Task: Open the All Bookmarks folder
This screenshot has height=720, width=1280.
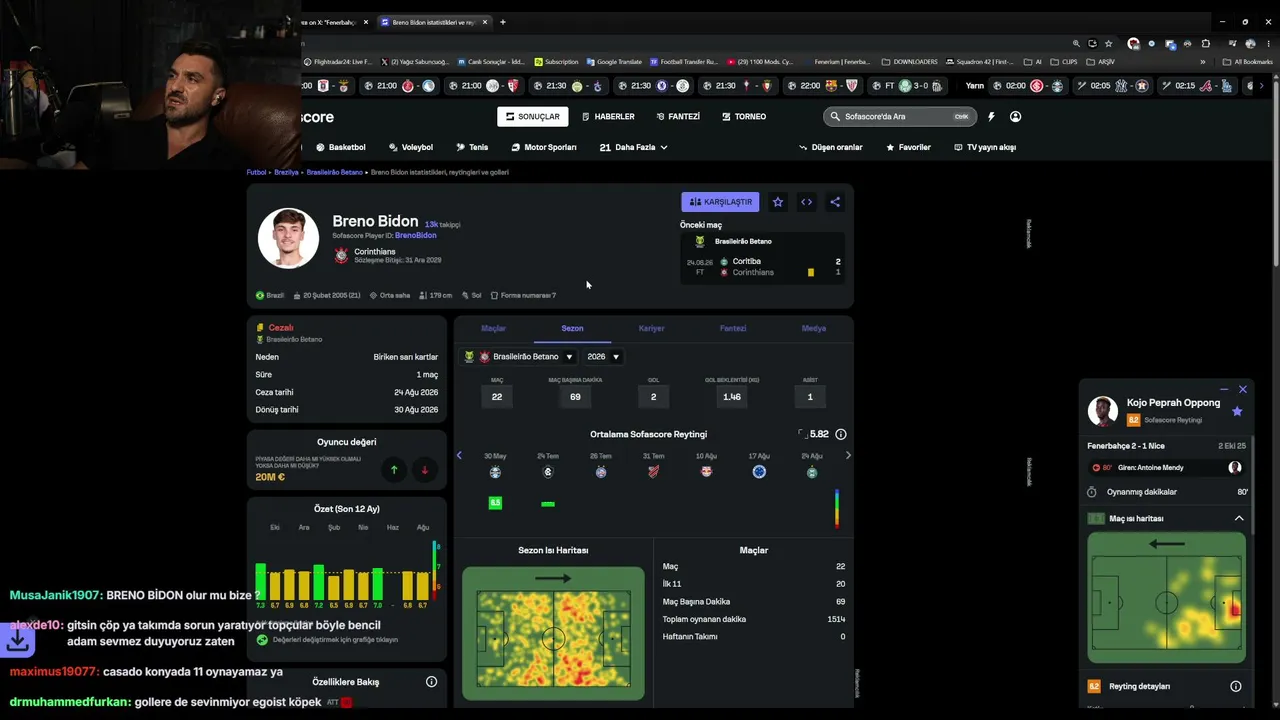Action: click(1247, 62)
